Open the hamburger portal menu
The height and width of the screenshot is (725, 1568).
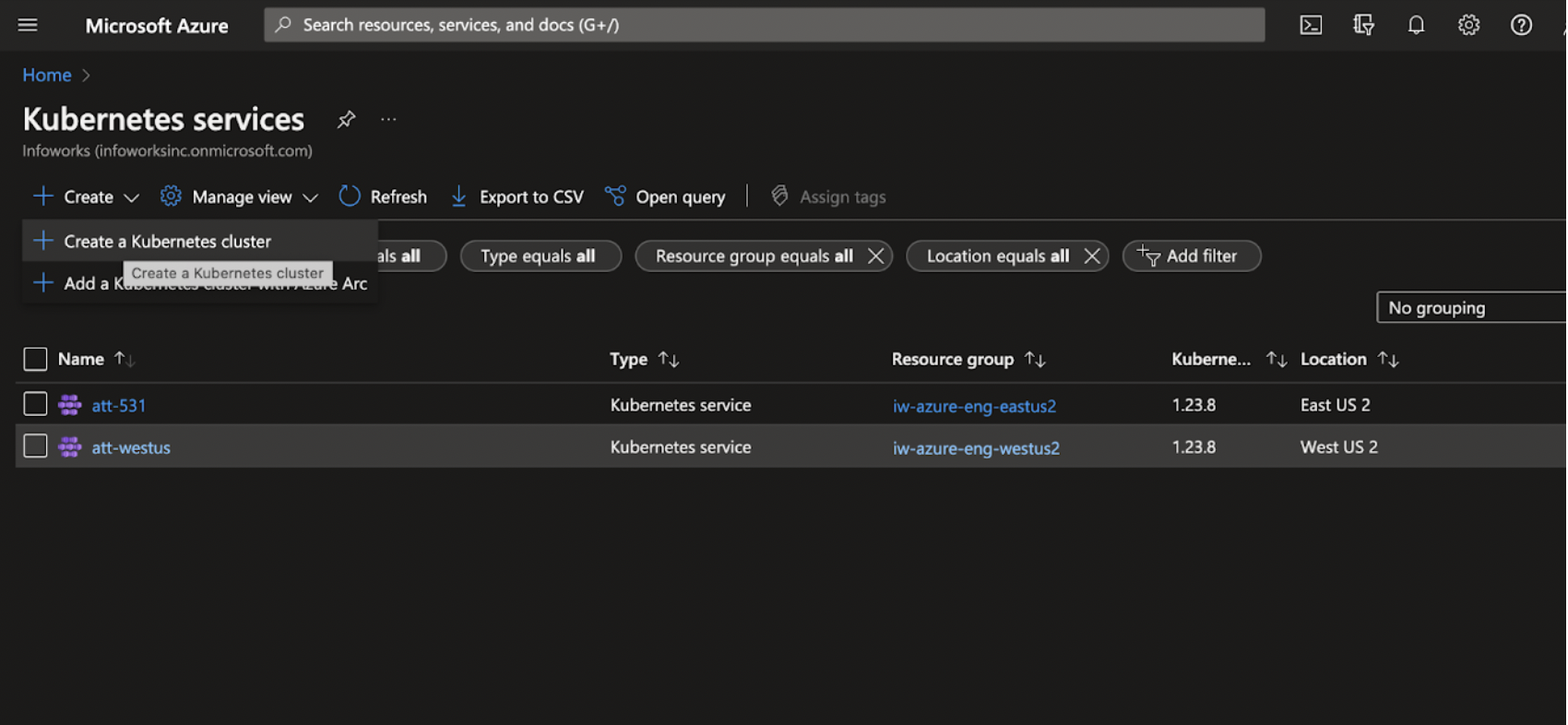click(28, 25)
